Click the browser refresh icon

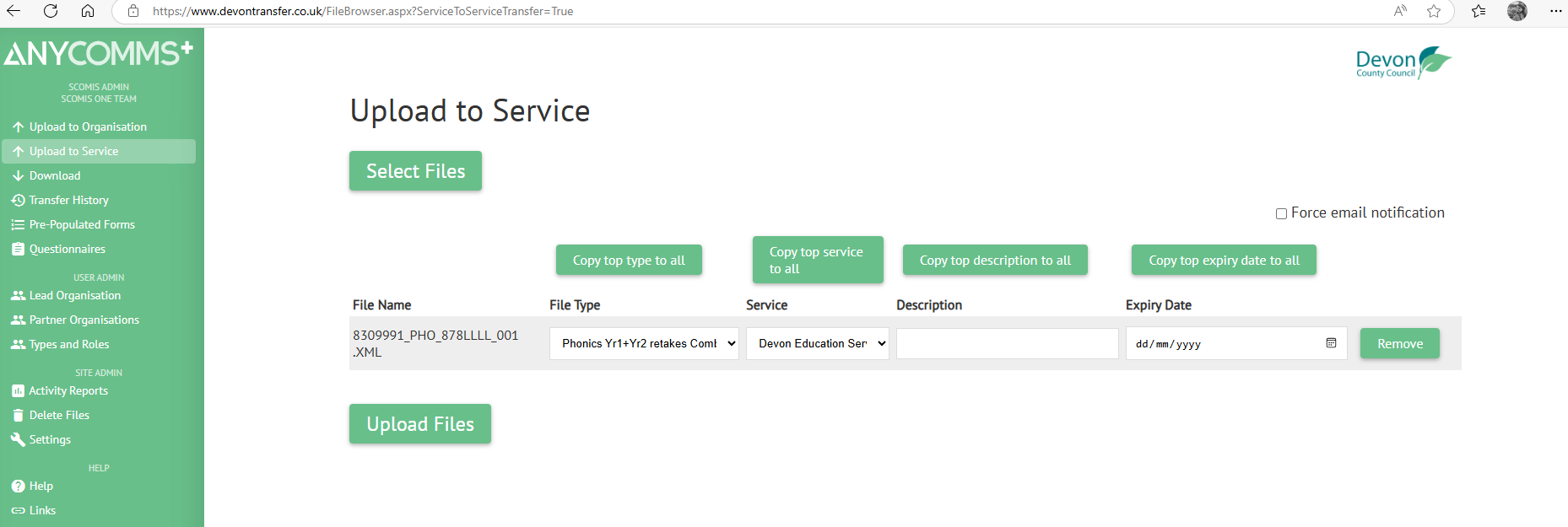coord(51,11)
